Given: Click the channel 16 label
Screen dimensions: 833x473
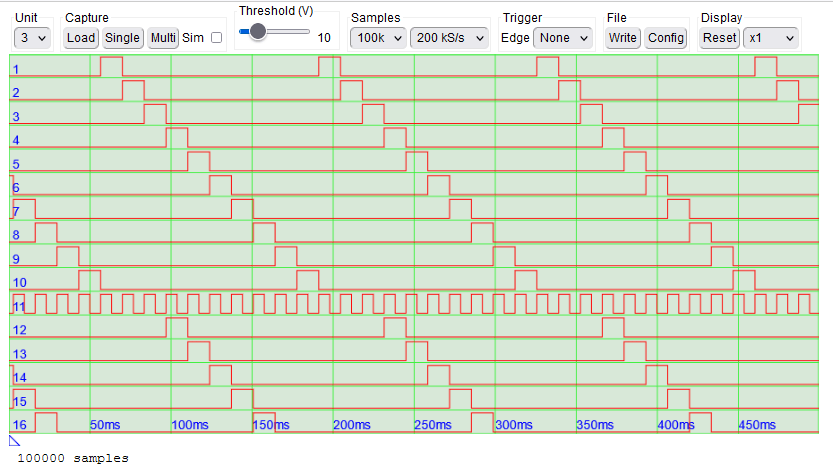Looking at the screenshot, I should coord(19,424).
